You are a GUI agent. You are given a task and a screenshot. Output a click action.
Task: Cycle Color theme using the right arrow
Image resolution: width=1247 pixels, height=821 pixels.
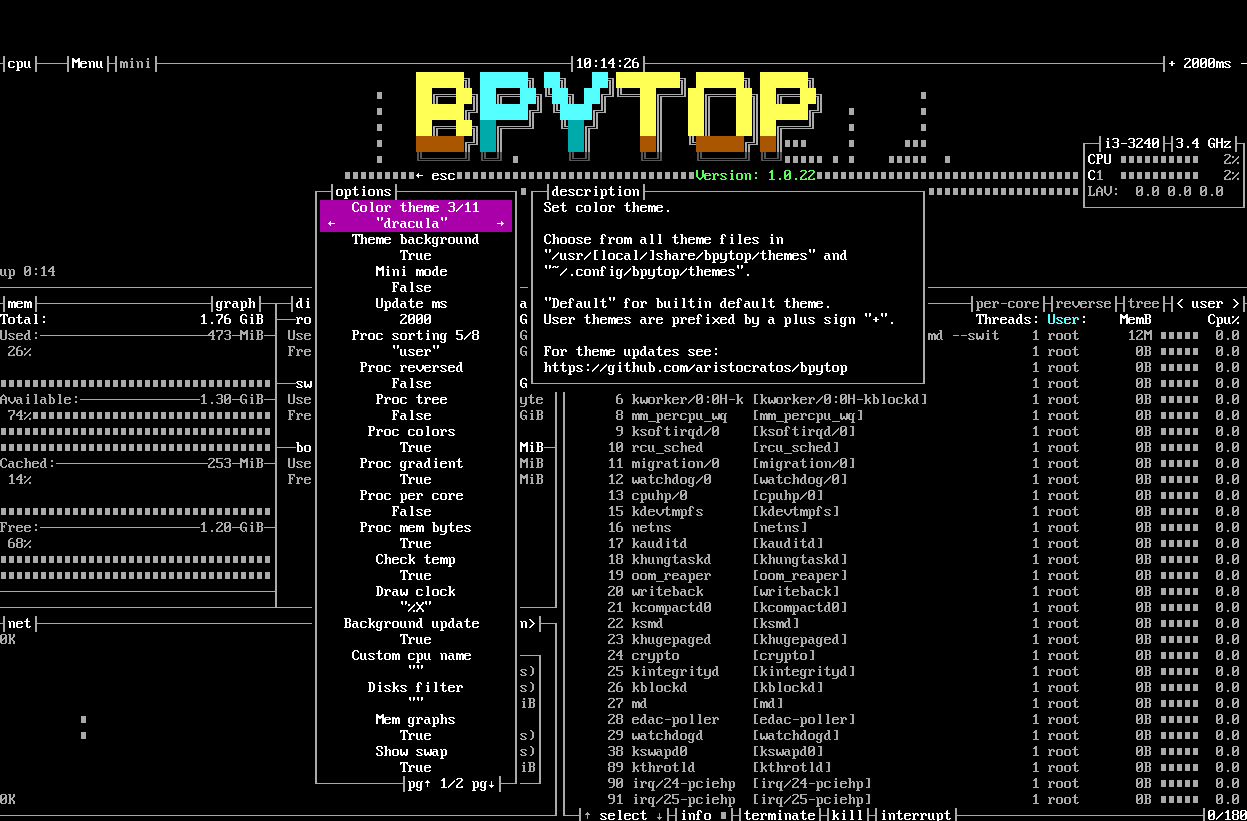pyautogui.click(x=501, y=223)
